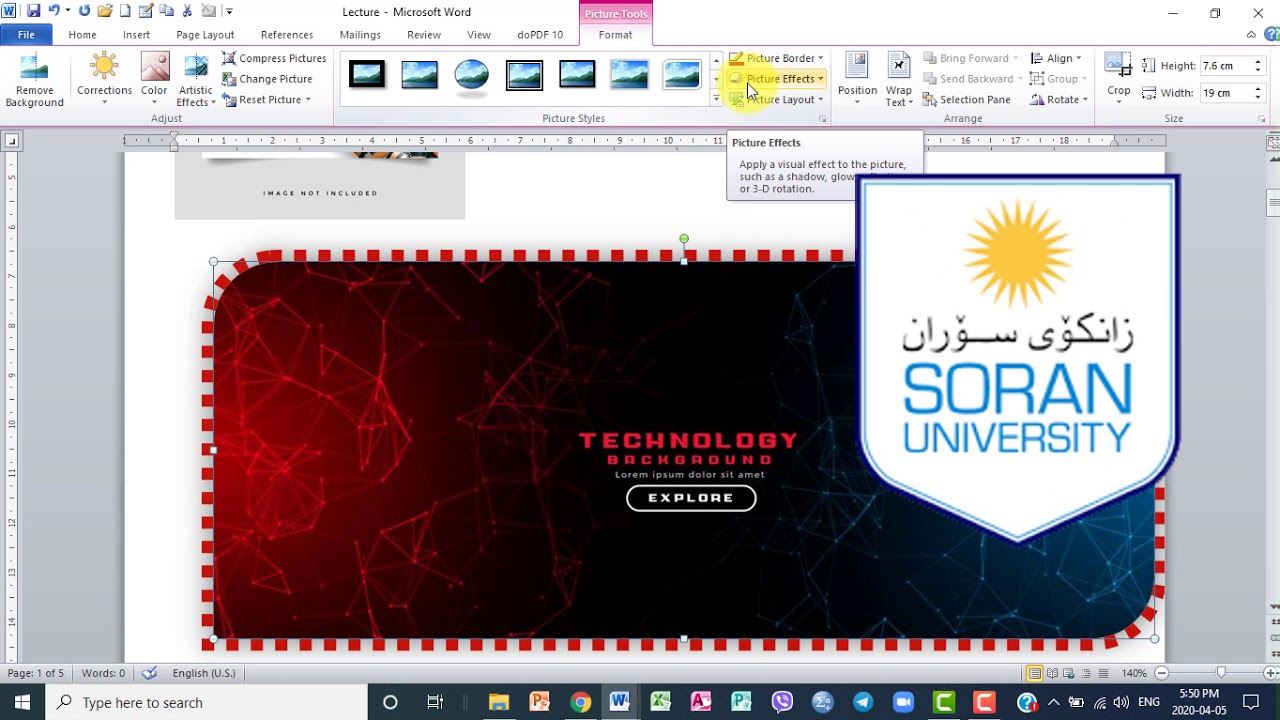1280x720 pixels.
Task: Open the doPDF 10 tab
Action: (x=540, y=35)
